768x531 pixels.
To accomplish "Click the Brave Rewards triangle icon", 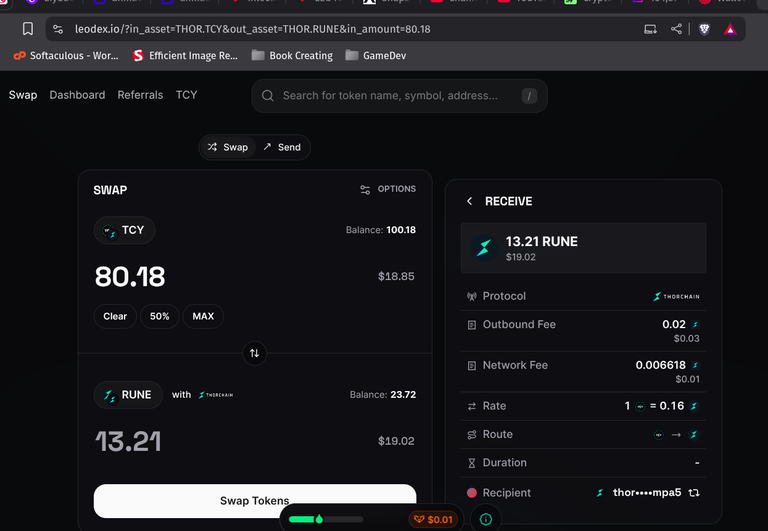I will [730, 29].
